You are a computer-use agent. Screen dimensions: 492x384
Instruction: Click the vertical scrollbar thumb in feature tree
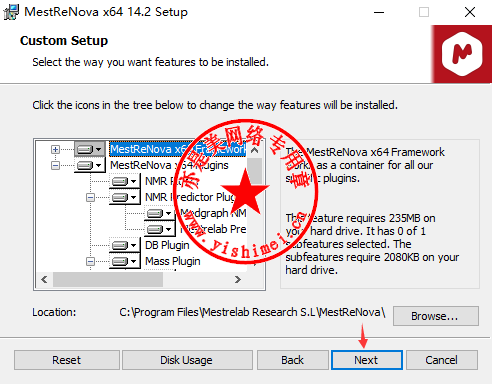click(x=255, y=171)
